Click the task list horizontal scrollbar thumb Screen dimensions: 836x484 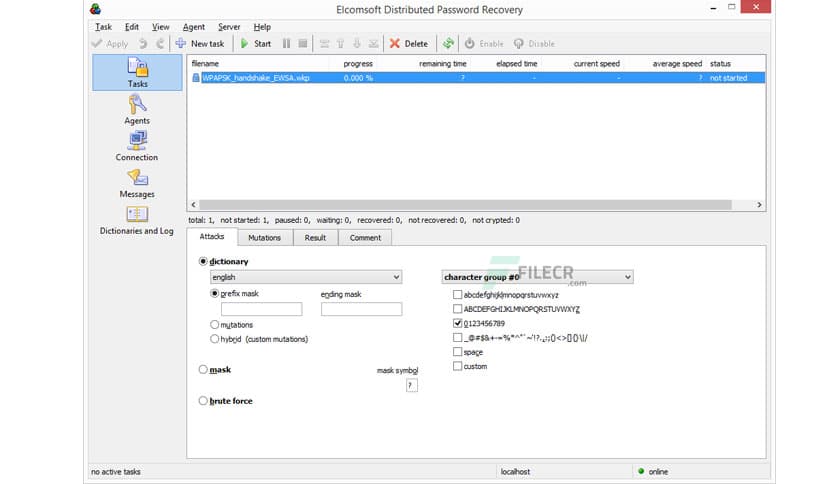(465, 205)
